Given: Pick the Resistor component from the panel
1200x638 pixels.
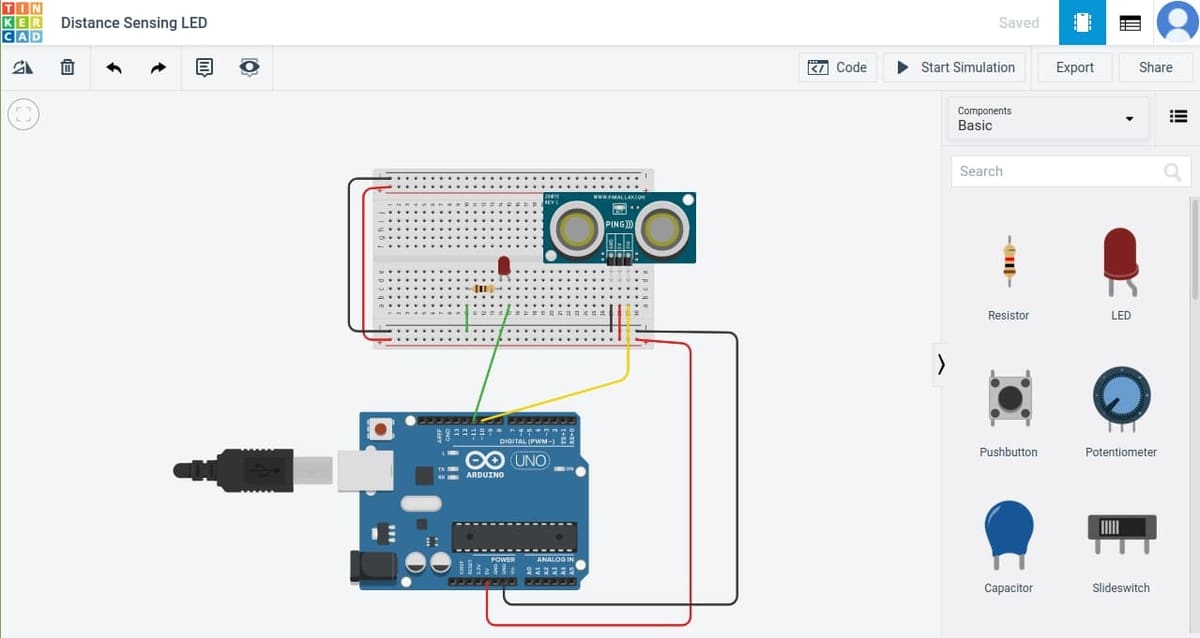Looking at the screenshot, I should coord(1008,276).
